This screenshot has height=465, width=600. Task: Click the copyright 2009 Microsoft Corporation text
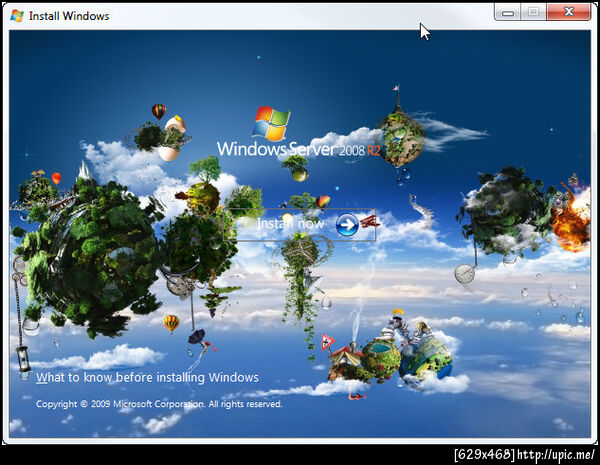point(159,404)
